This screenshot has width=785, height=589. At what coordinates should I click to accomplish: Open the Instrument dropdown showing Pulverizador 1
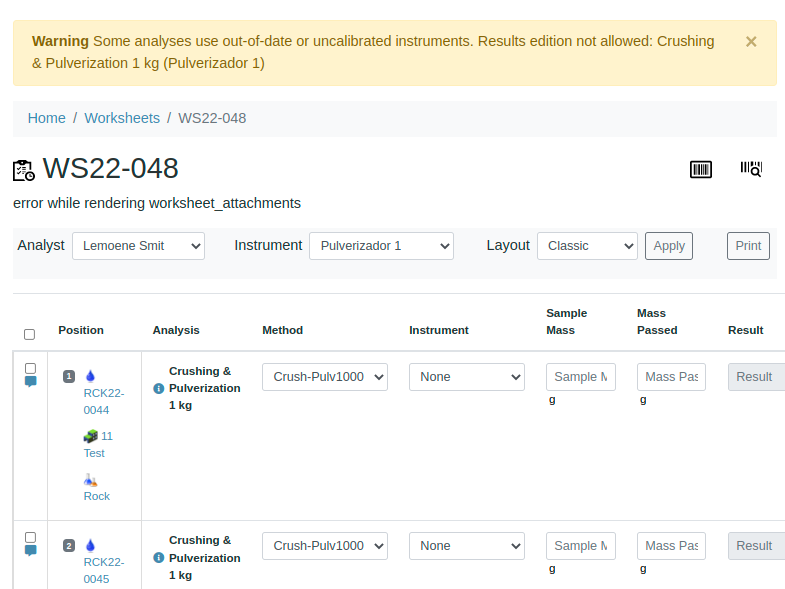(x=381, y=246)
